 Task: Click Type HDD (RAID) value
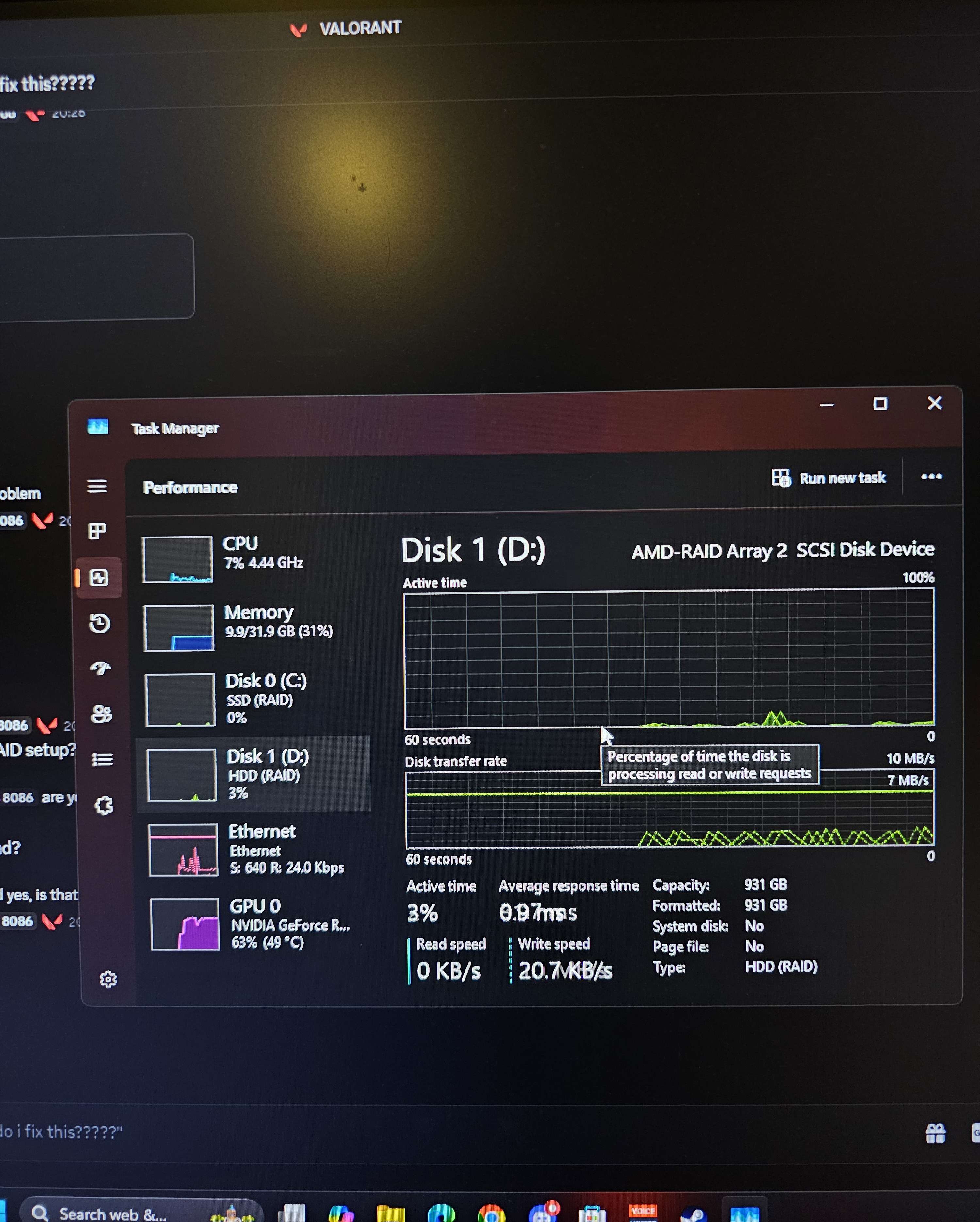click(x=781, y=966)
